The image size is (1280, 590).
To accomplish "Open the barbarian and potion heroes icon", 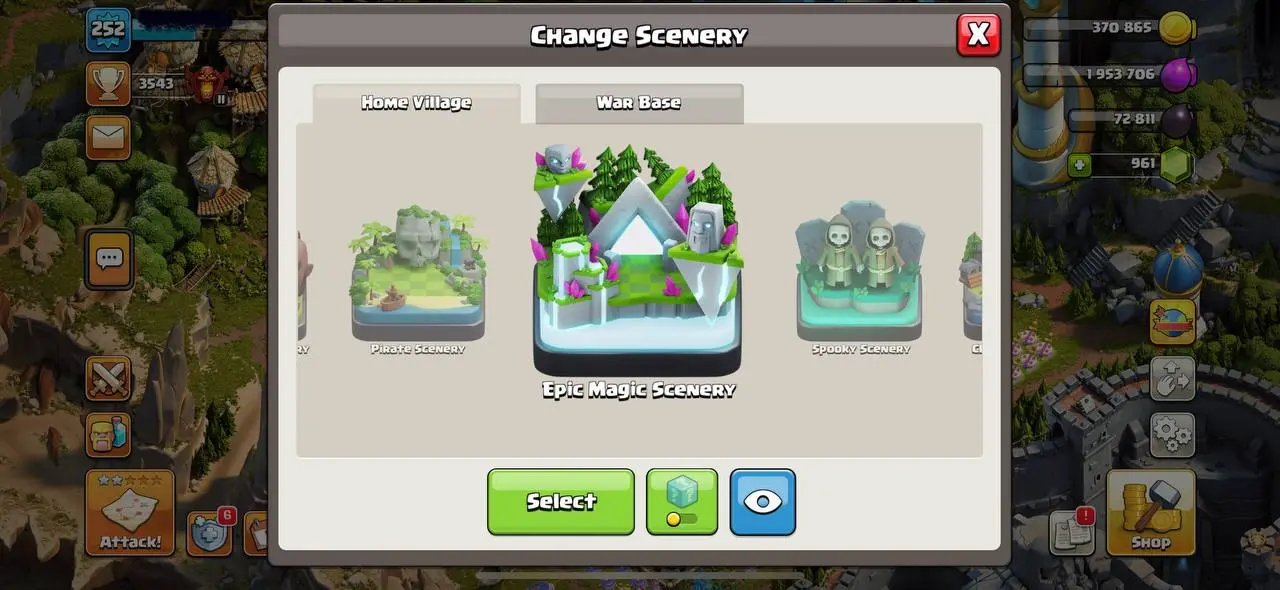I will pyautogui.click(x=108, y=435).
